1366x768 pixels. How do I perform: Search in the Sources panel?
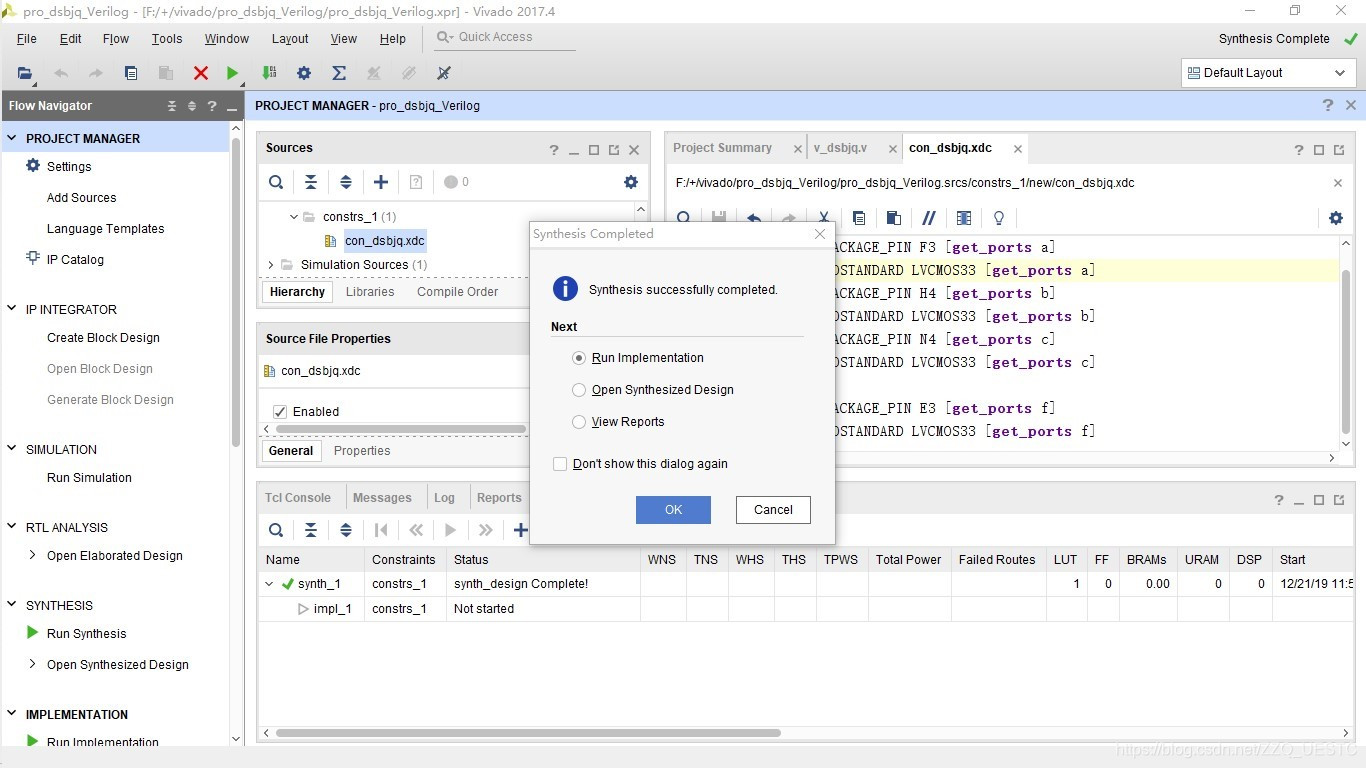coord(276,182)
